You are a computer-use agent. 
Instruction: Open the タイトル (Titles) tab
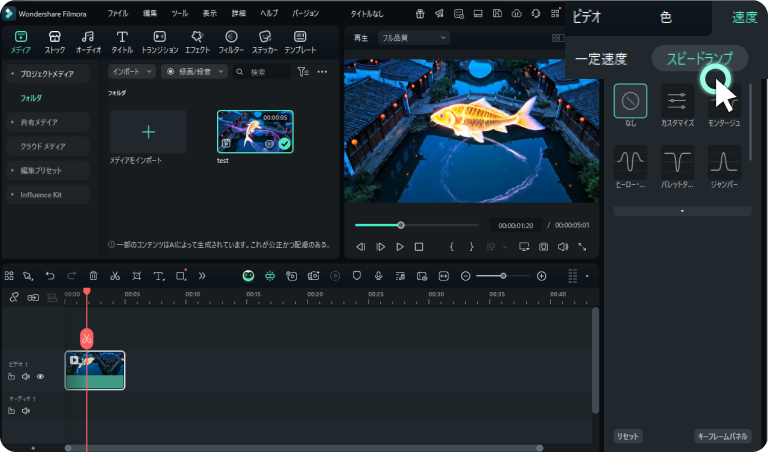tap(122, 42)
